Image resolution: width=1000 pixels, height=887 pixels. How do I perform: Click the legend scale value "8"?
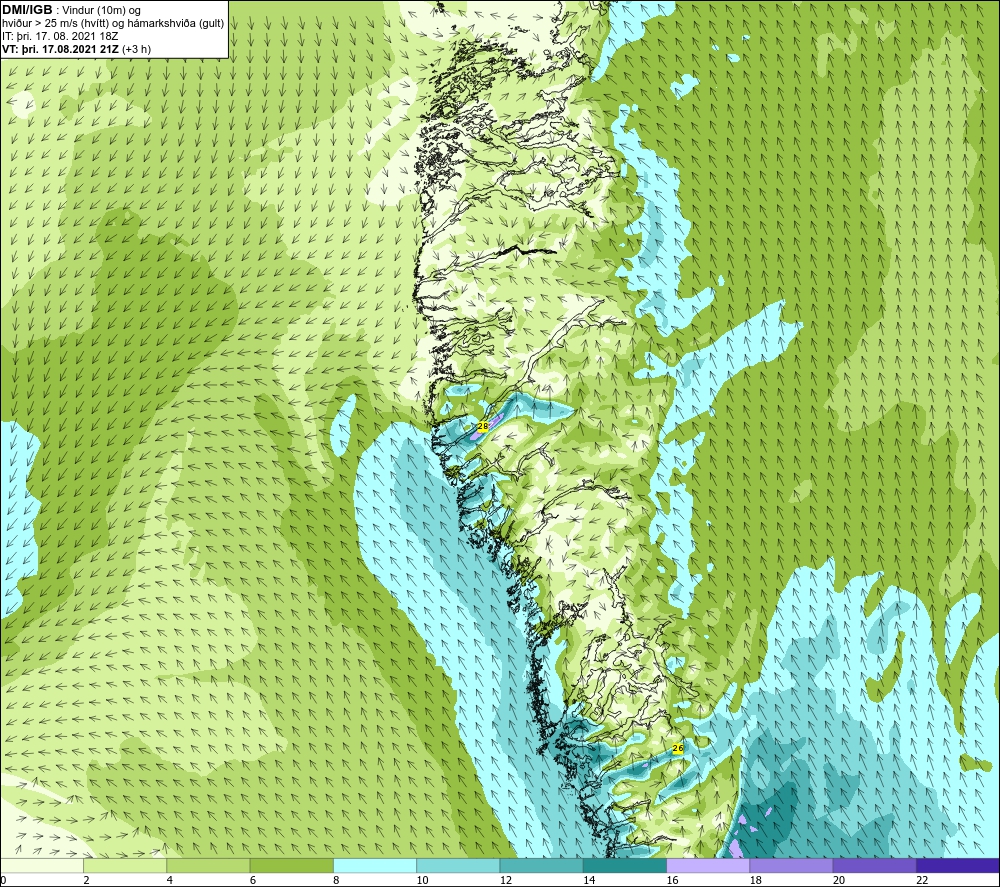point(336,880)
